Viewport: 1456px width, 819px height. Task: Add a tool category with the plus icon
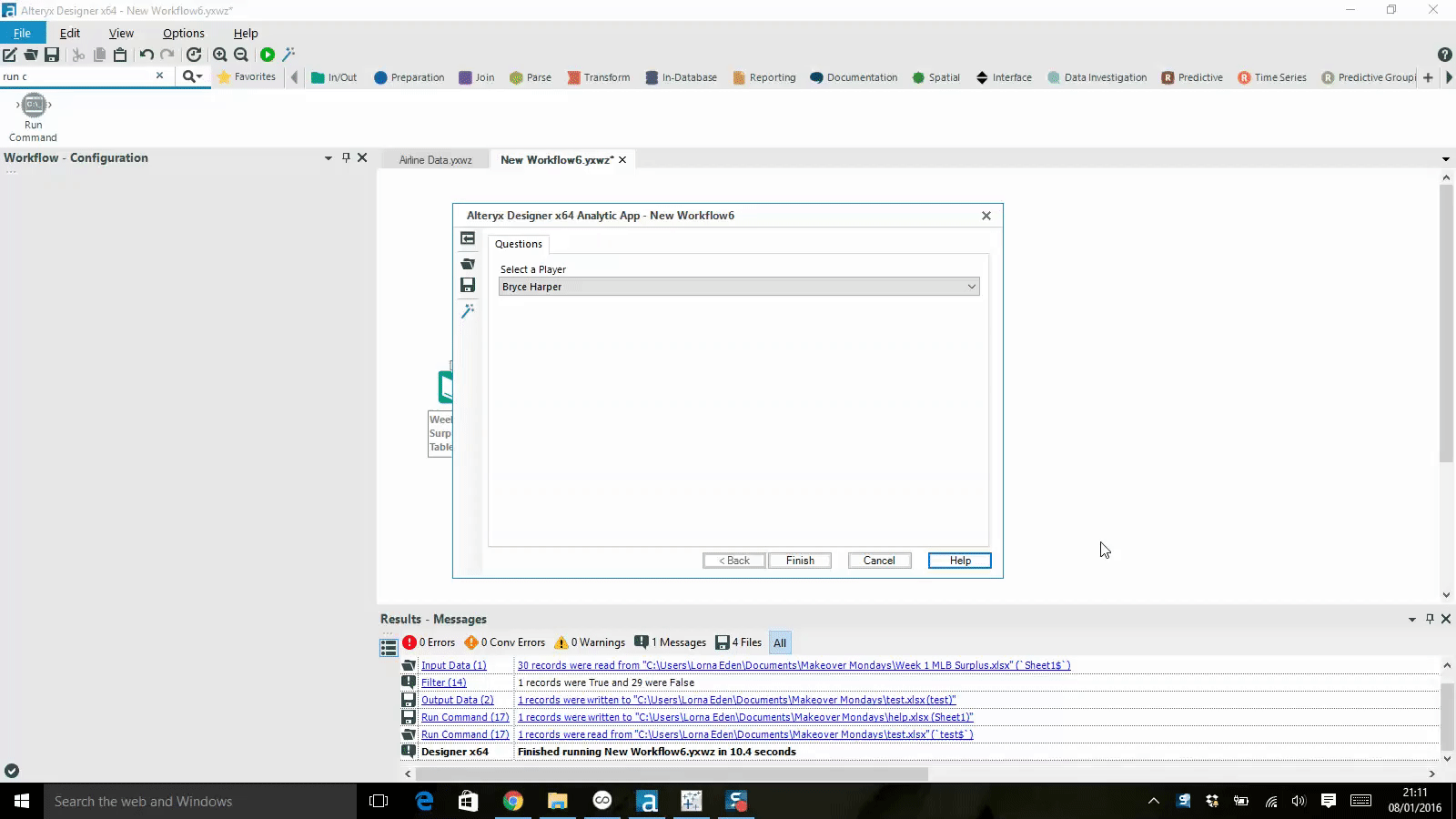1428,77
